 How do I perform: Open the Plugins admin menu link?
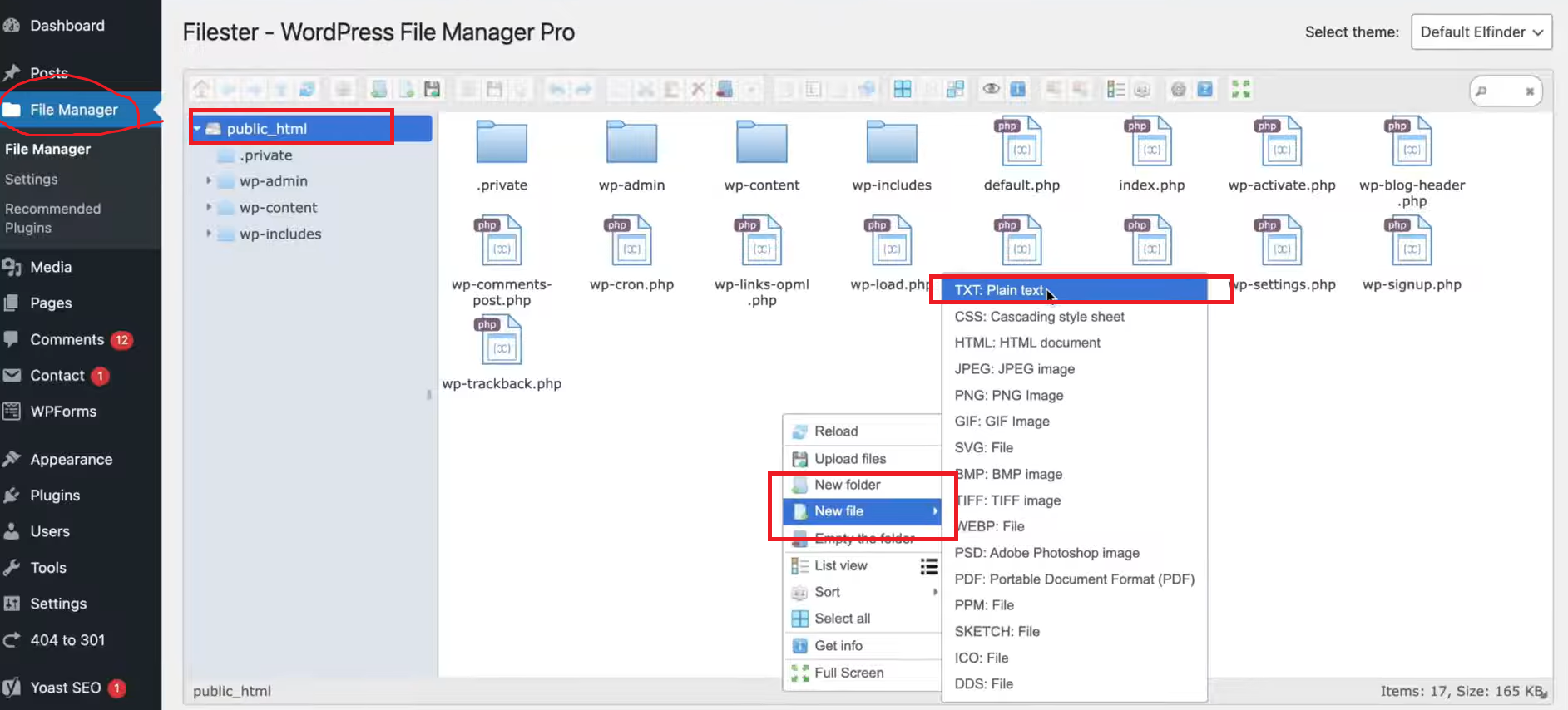[55, 496]
